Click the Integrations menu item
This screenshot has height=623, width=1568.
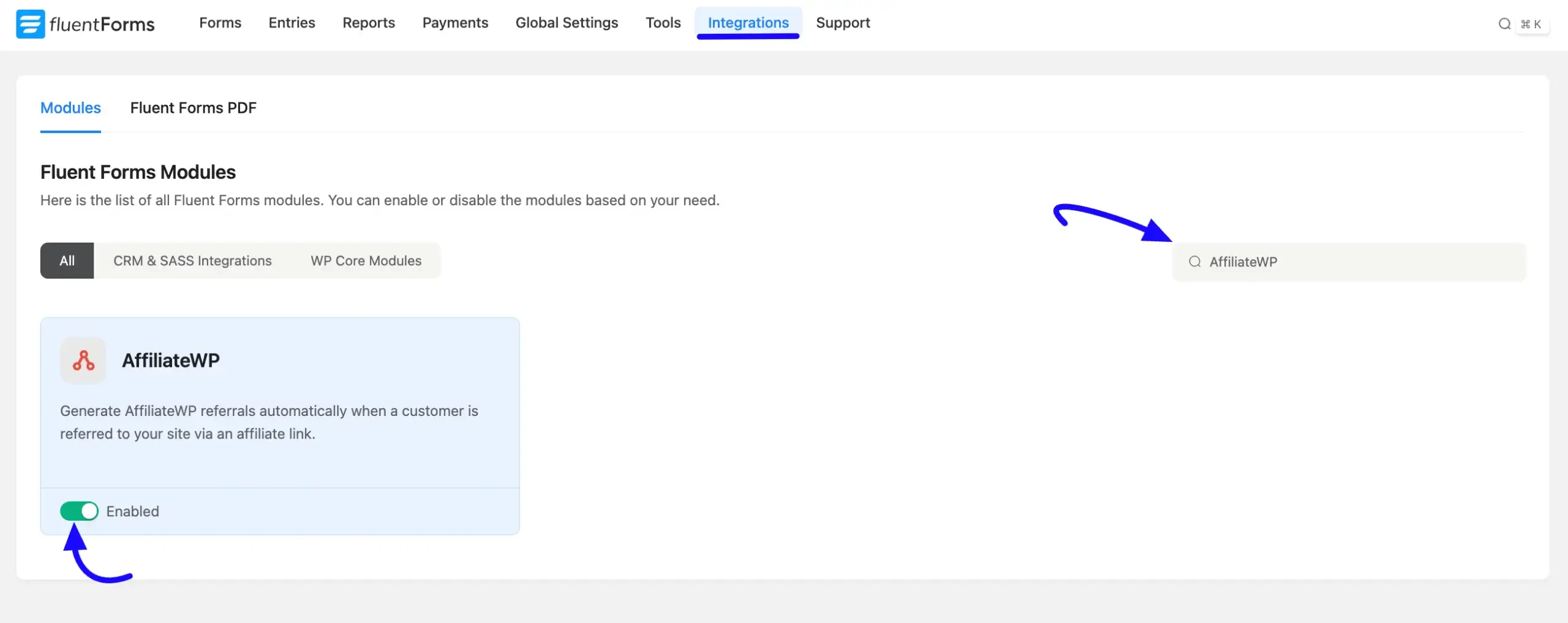tap(748, 23)
